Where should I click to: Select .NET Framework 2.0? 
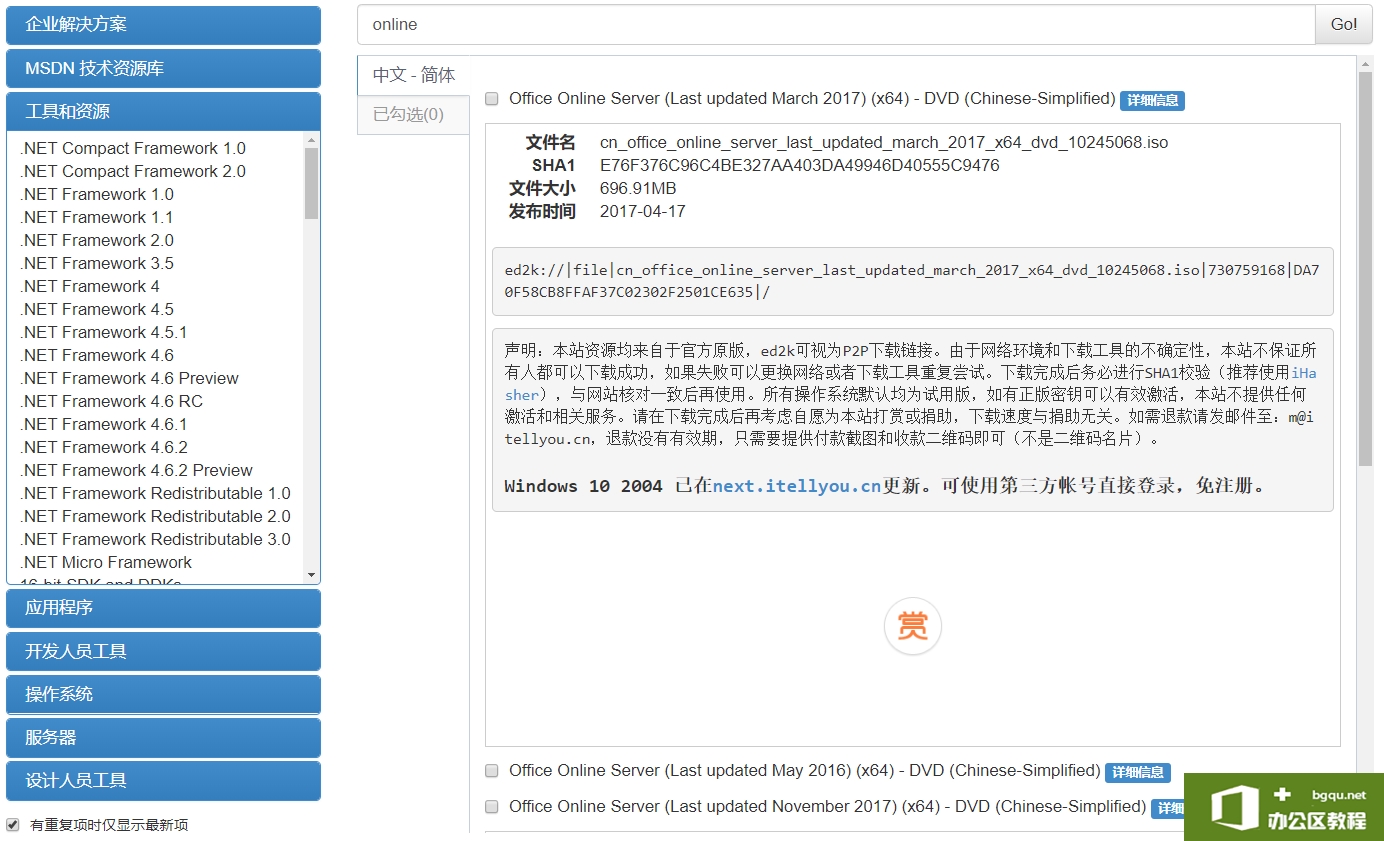point(97,240)
